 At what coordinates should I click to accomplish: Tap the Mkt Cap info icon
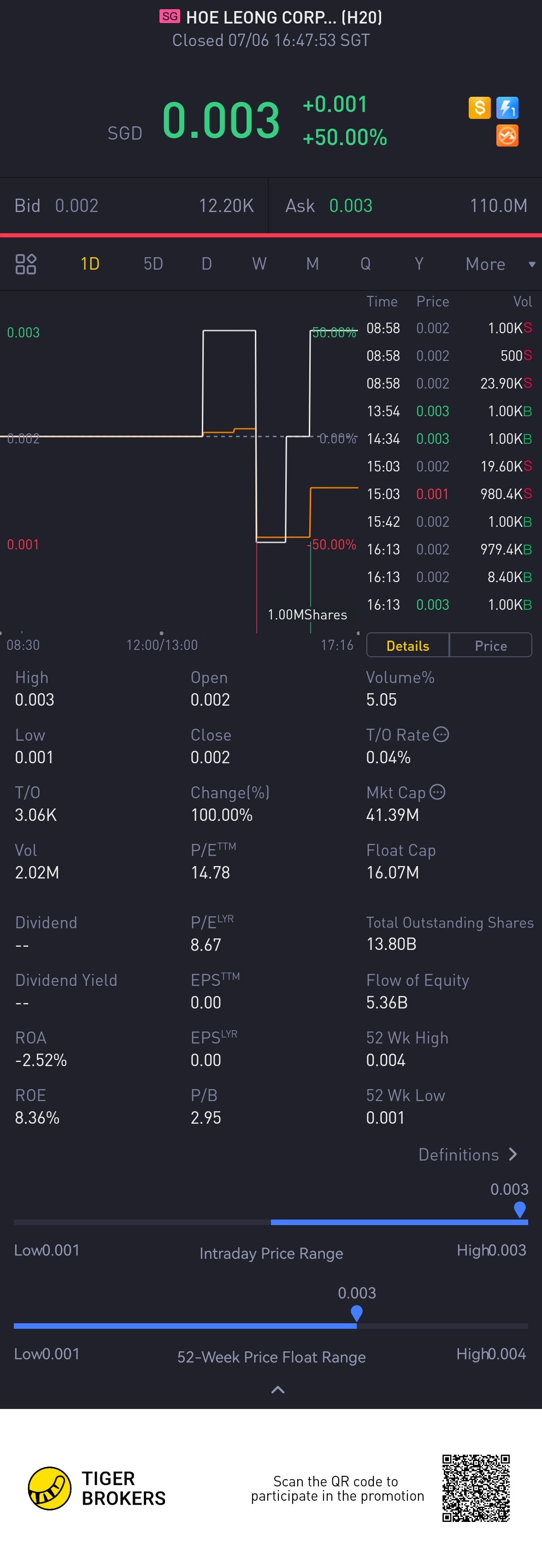[x=437, y=792]
